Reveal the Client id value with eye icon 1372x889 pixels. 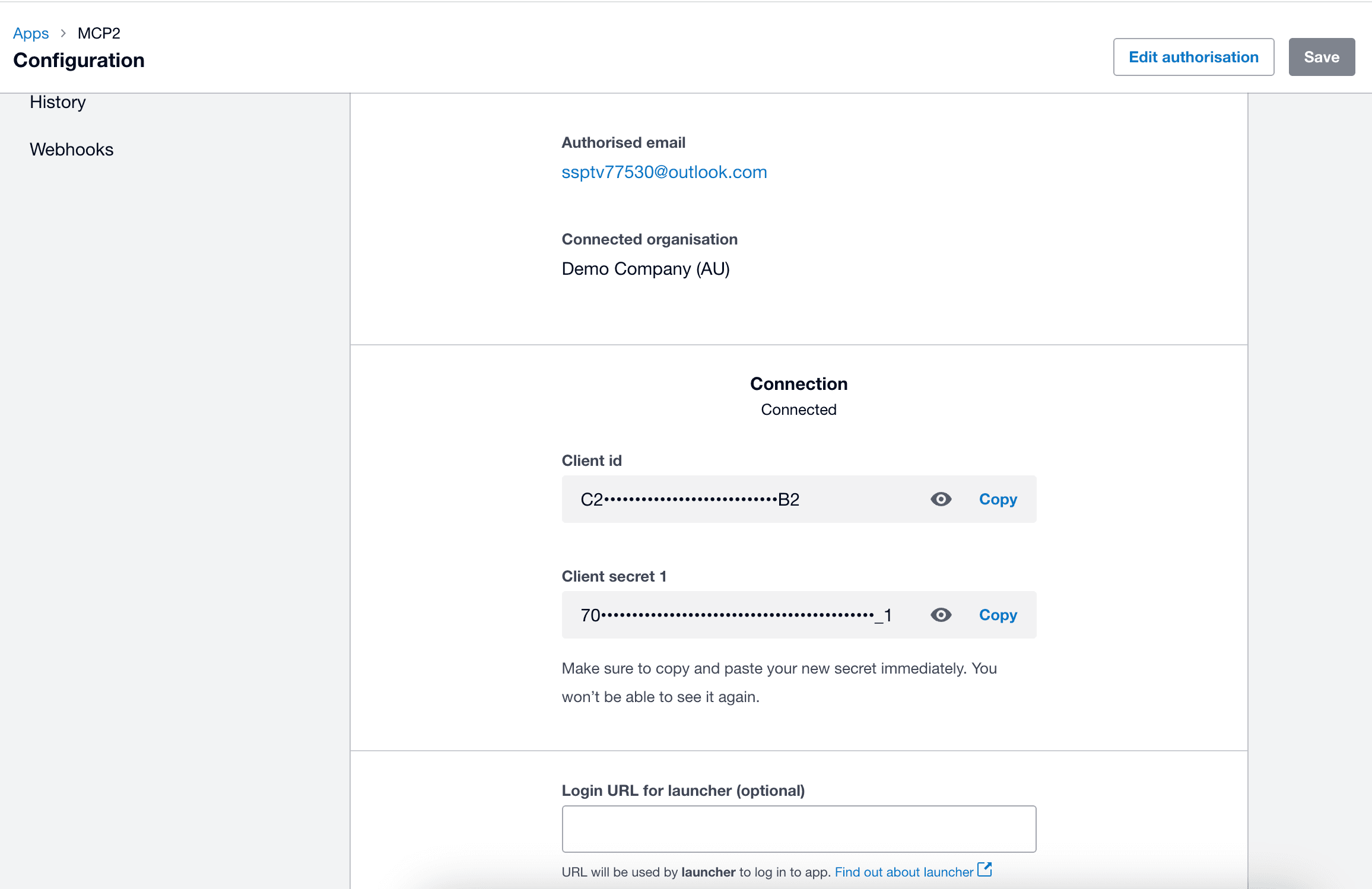pyautogui.click(x=941, y=499)
